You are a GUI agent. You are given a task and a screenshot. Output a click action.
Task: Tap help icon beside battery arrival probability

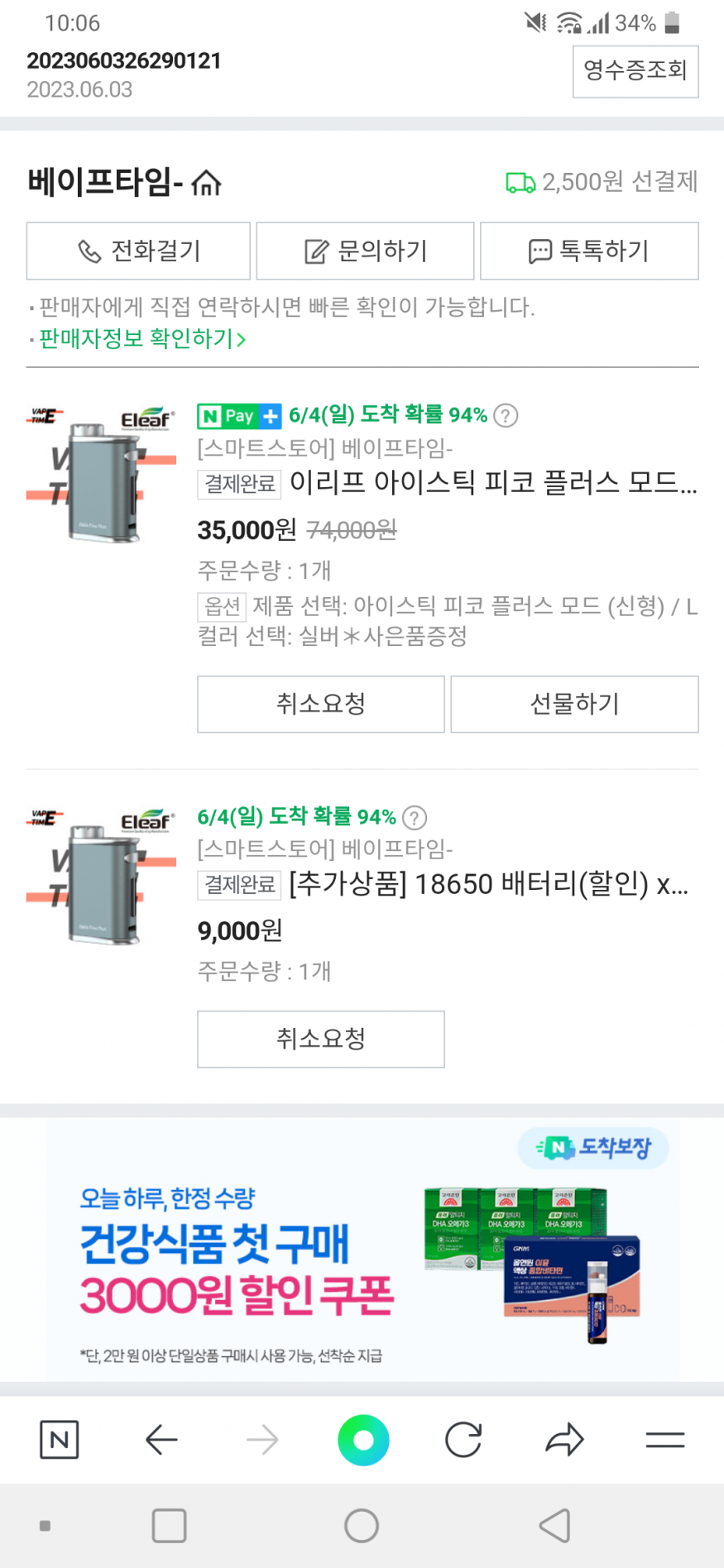click(415, 818)
